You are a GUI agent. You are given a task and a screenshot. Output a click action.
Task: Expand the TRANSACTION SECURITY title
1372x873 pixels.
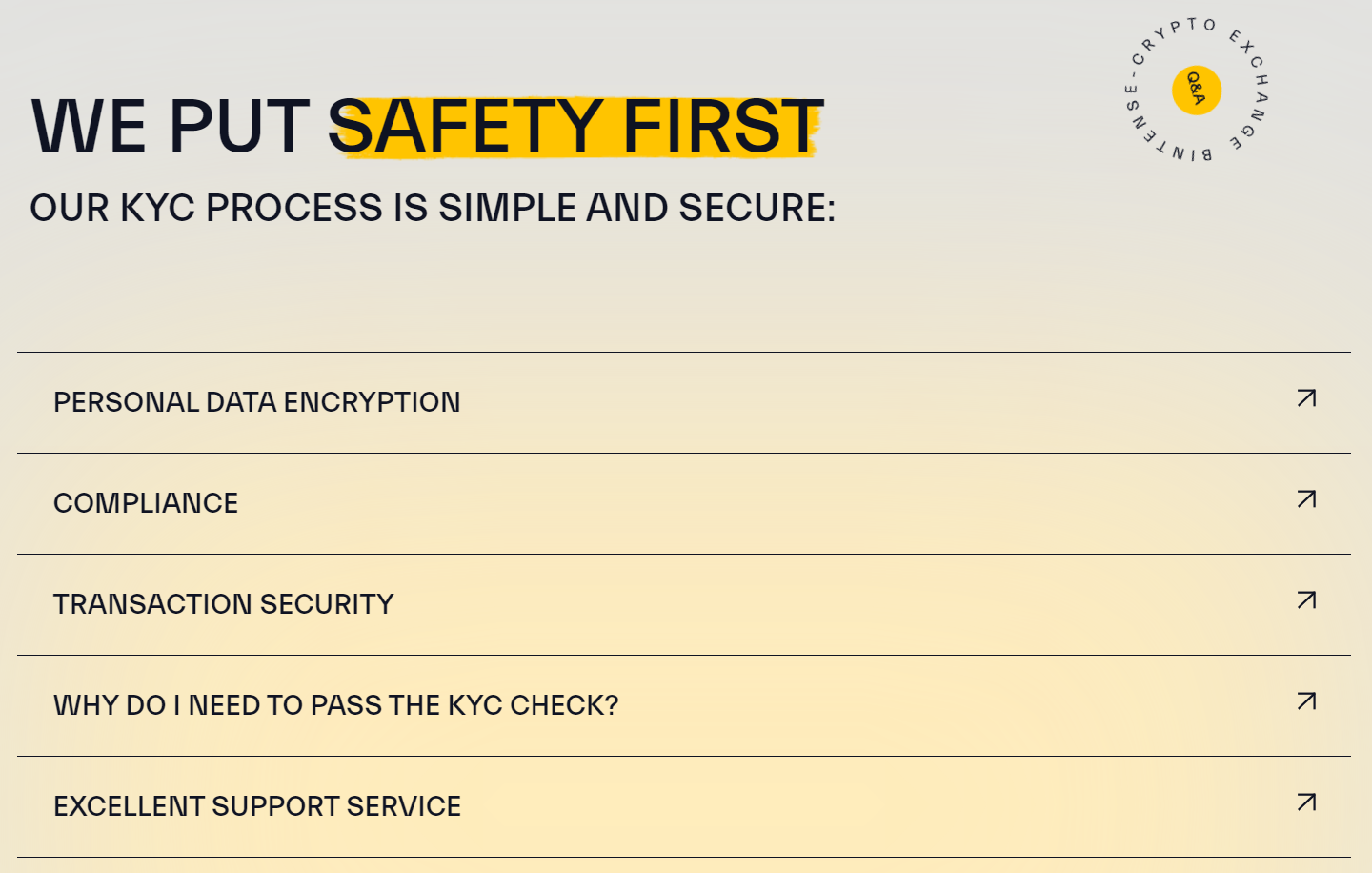(224, 604)
